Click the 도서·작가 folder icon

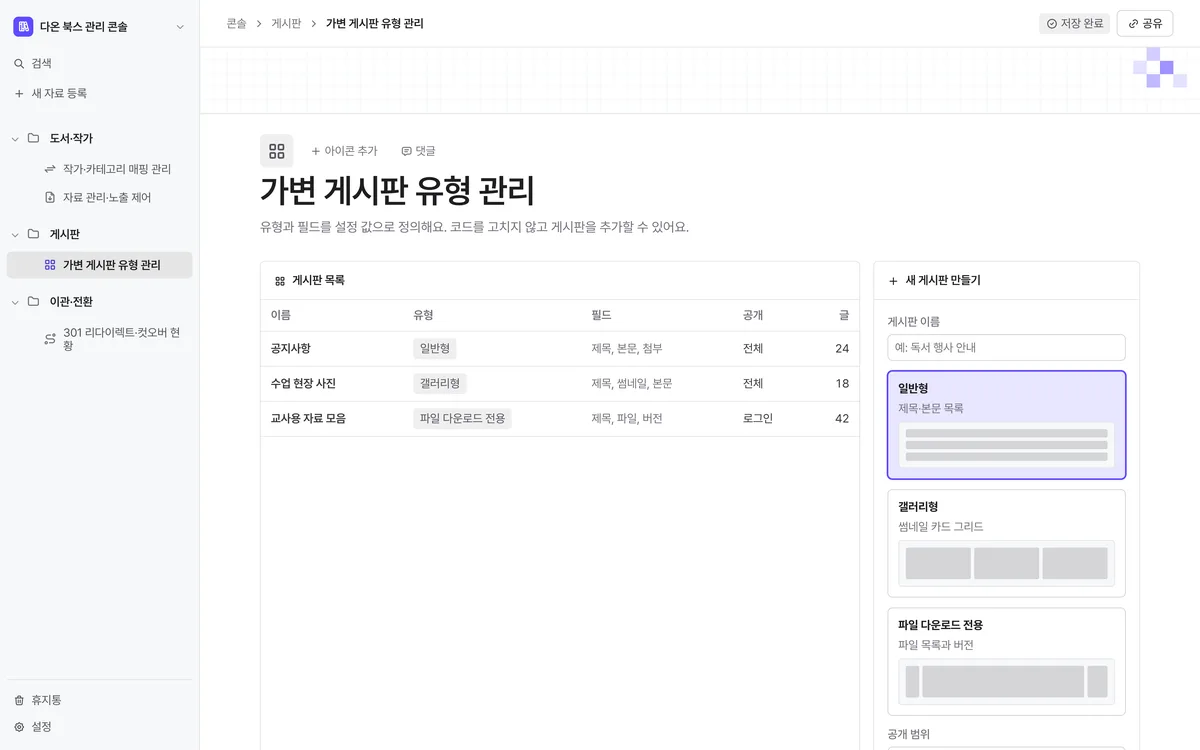(34, 138)
